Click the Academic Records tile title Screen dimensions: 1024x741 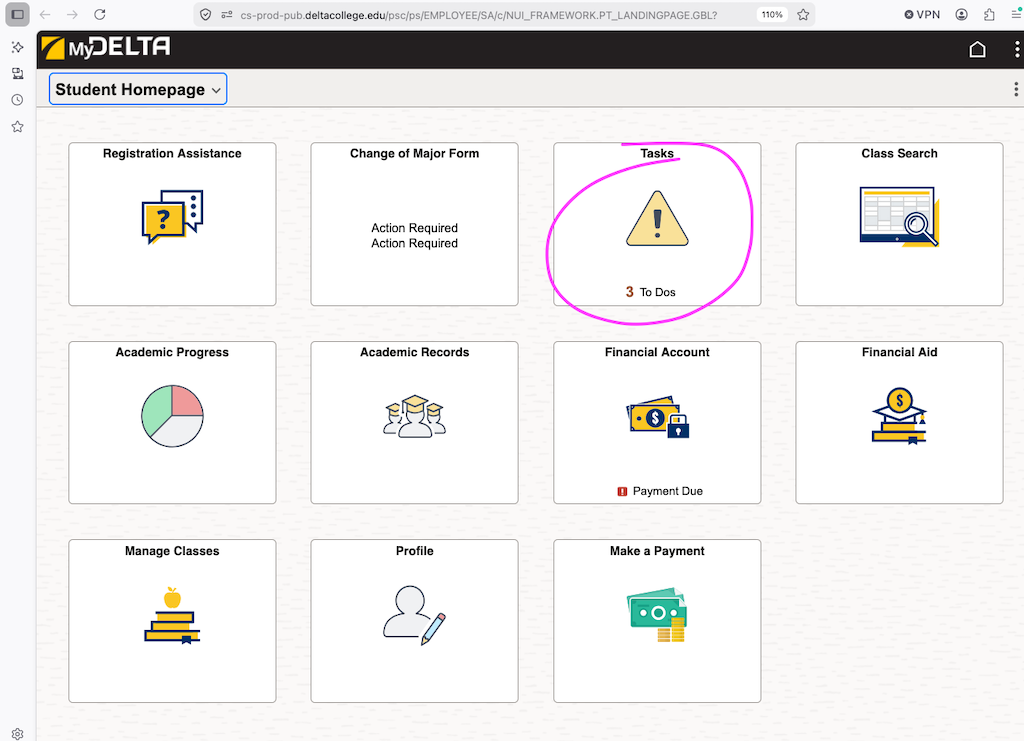point(415,352)
